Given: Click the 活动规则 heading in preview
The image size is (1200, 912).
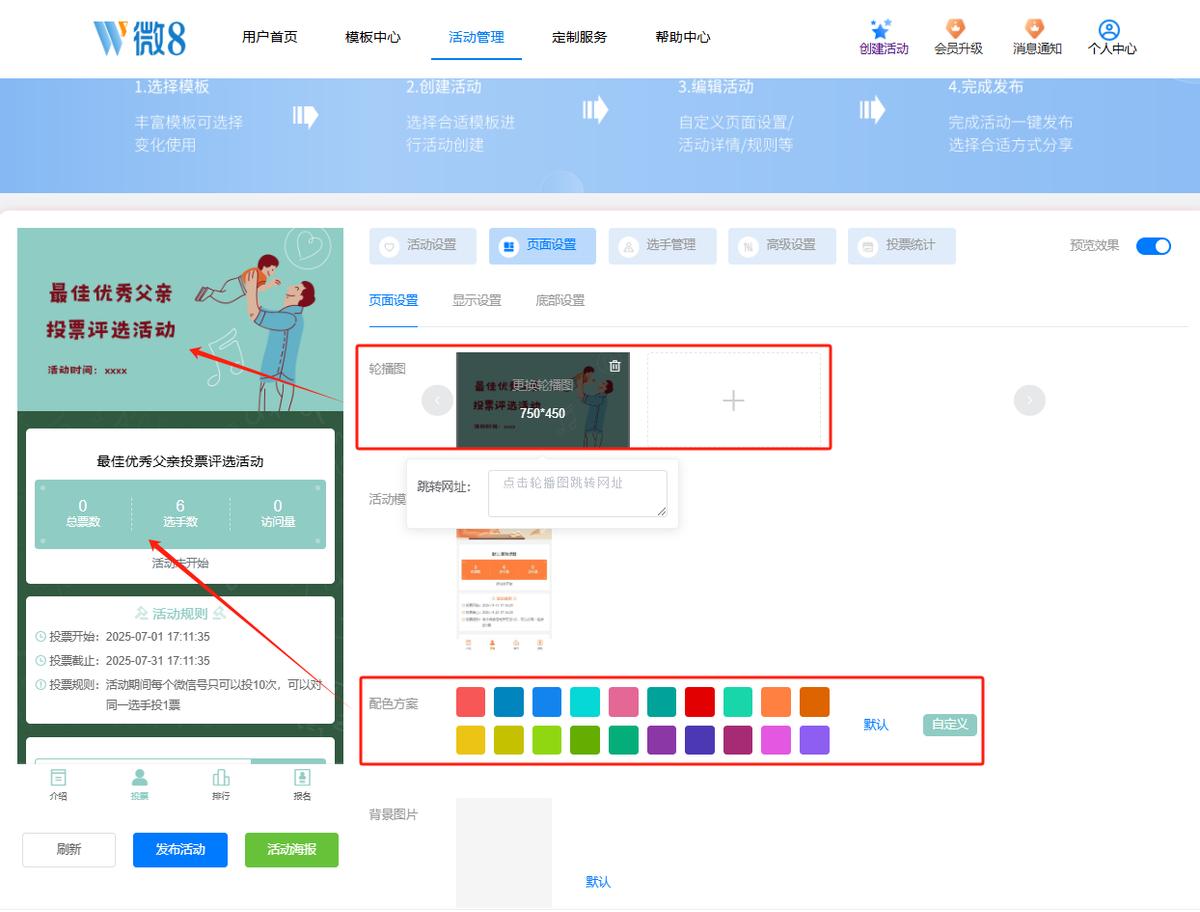Looking at the screenshot, I should tap(180, 614).
